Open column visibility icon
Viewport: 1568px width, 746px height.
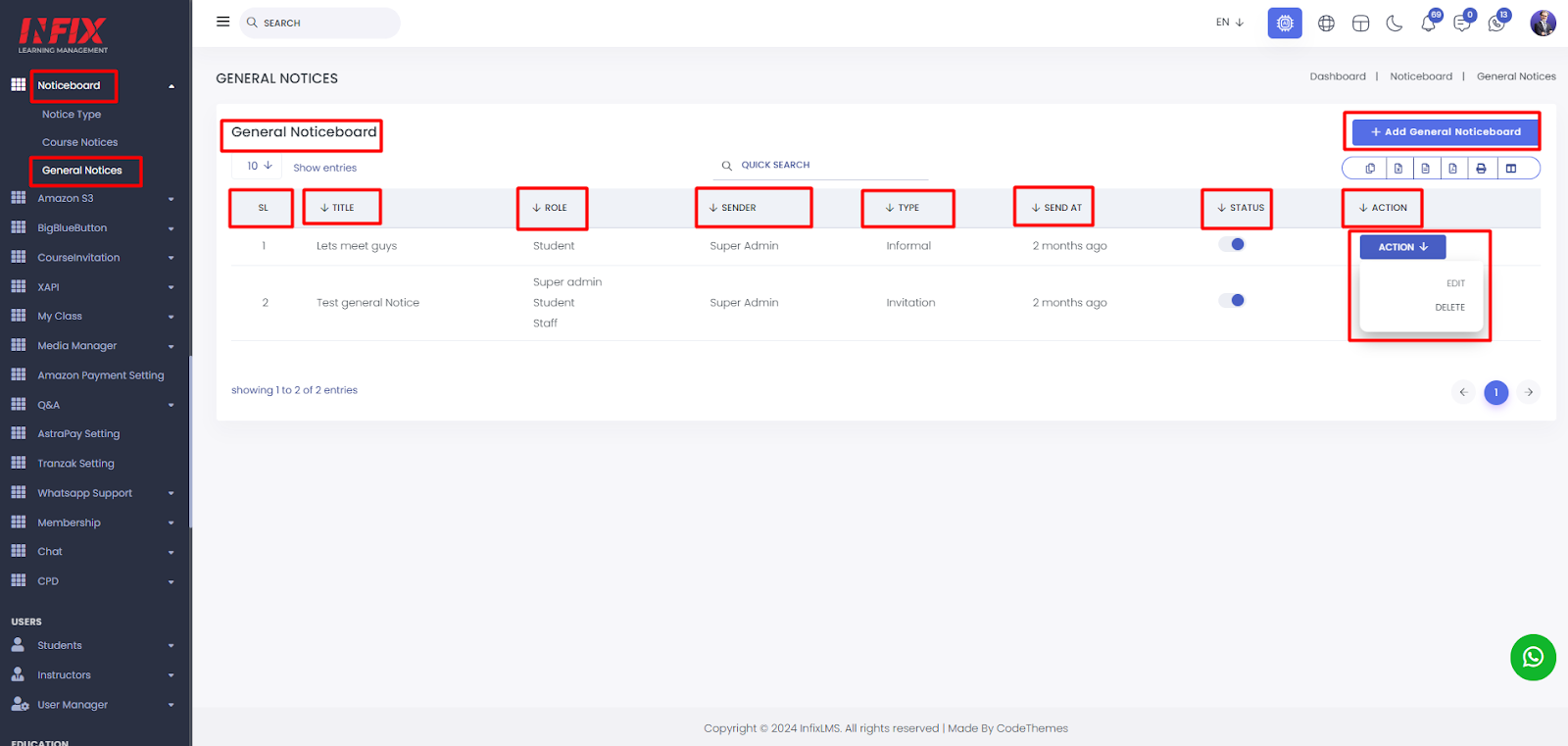pyautogui.click(x=1511, y=169)
